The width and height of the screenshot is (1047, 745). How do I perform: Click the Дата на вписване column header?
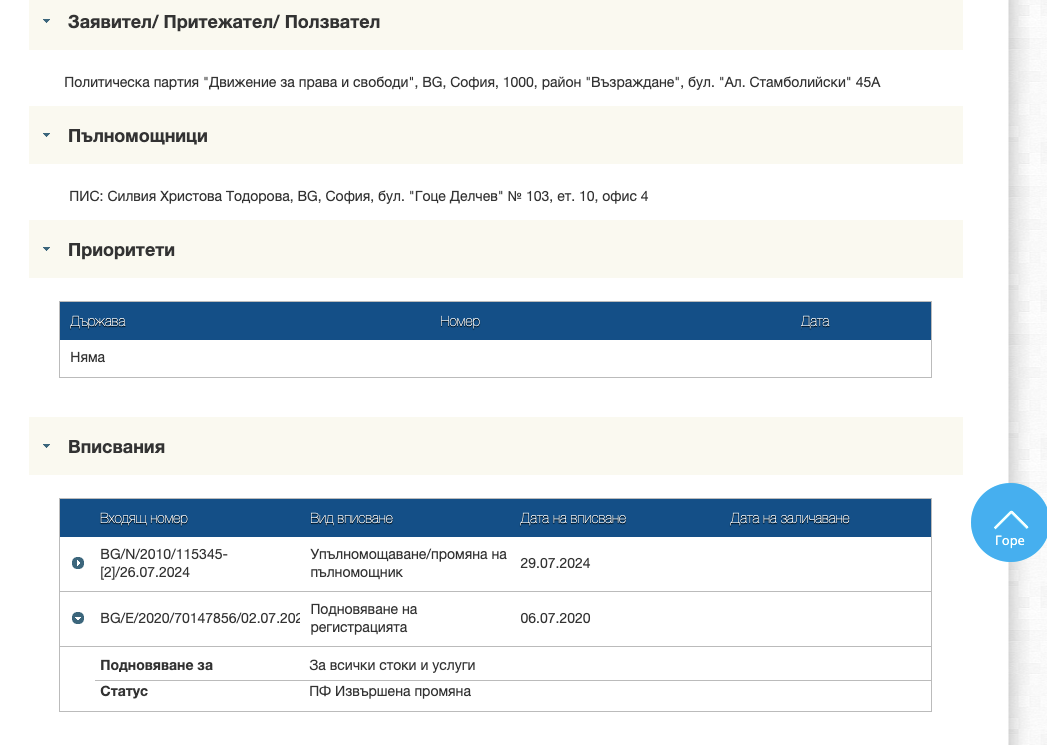(573, 519)
